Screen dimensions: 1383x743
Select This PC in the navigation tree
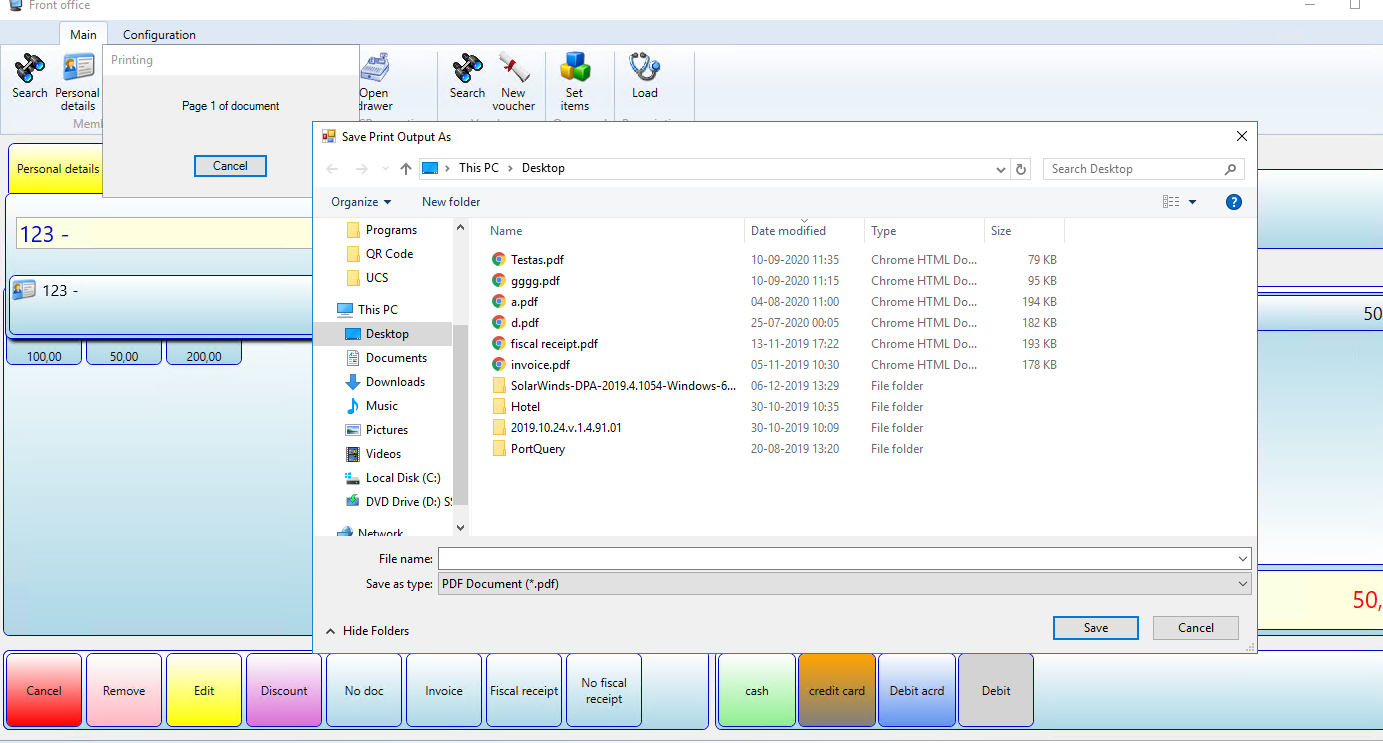[x=367, y=310]
